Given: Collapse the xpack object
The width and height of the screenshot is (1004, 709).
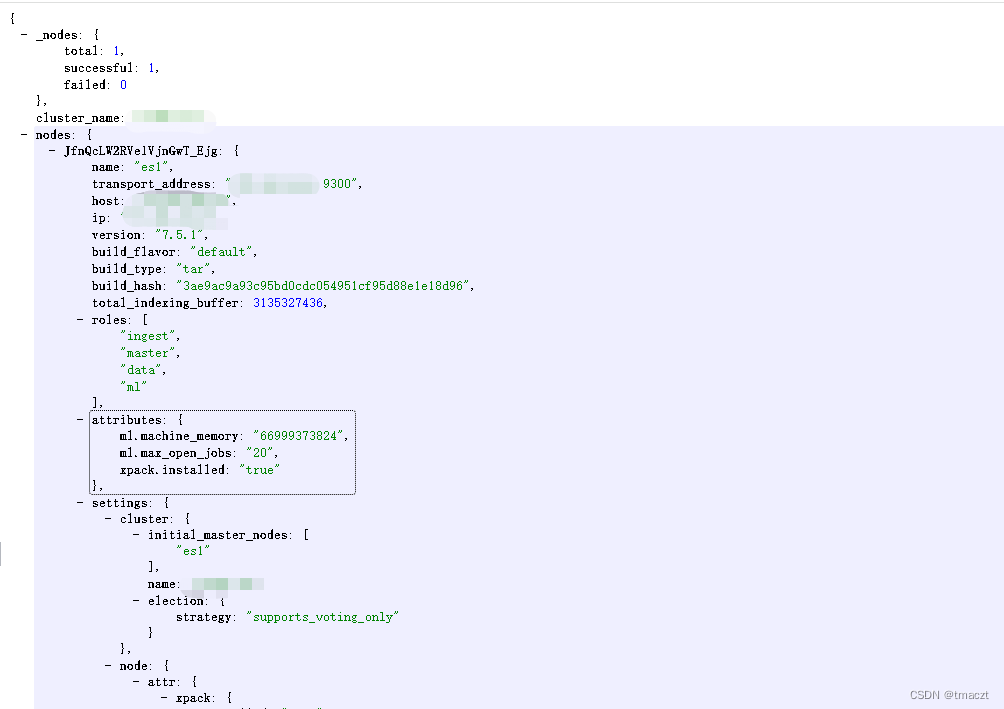Looking at the screenshot, I should [165, 698].
